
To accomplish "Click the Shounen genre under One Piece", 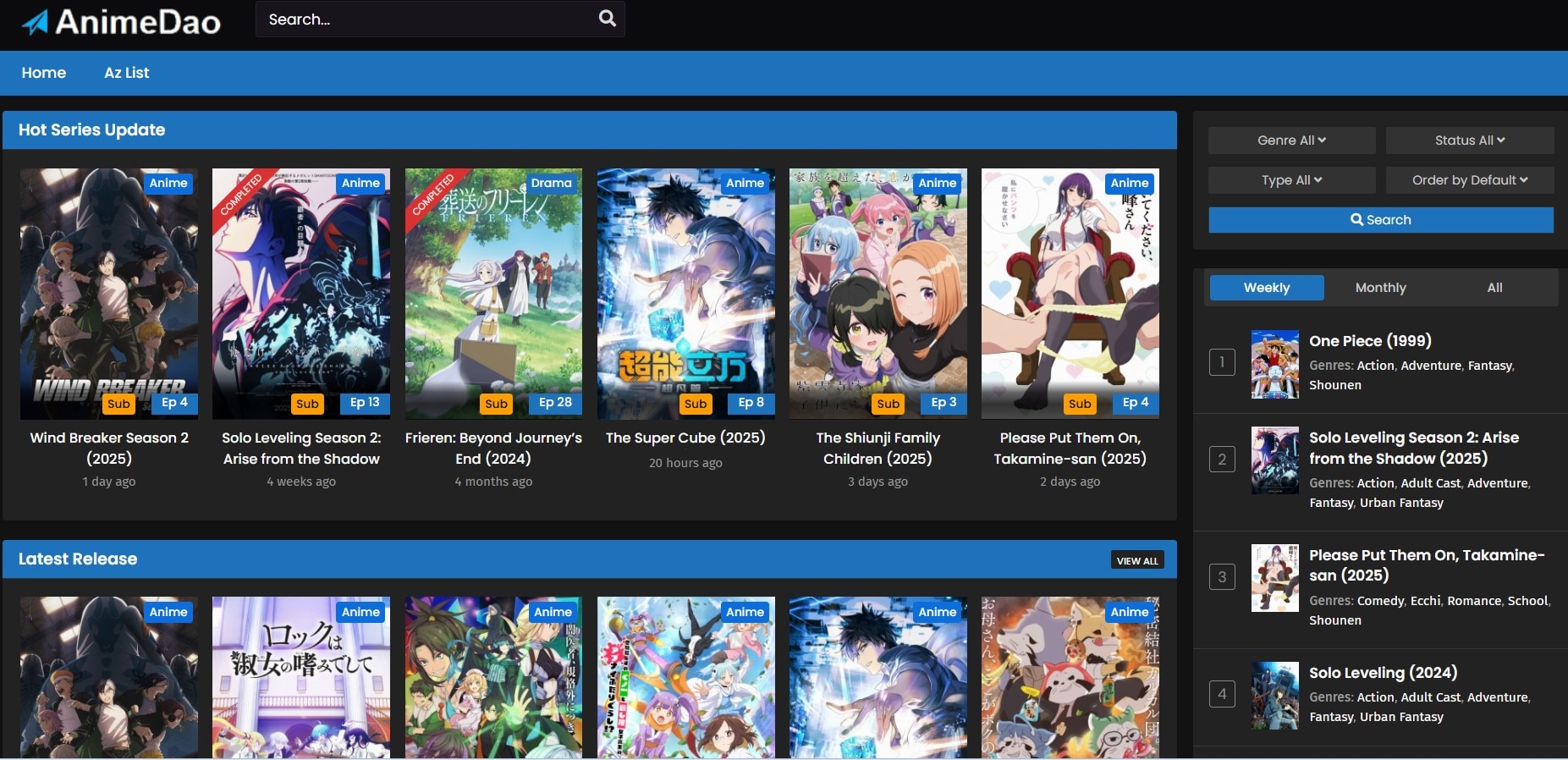I will (x=1335, y=385).
